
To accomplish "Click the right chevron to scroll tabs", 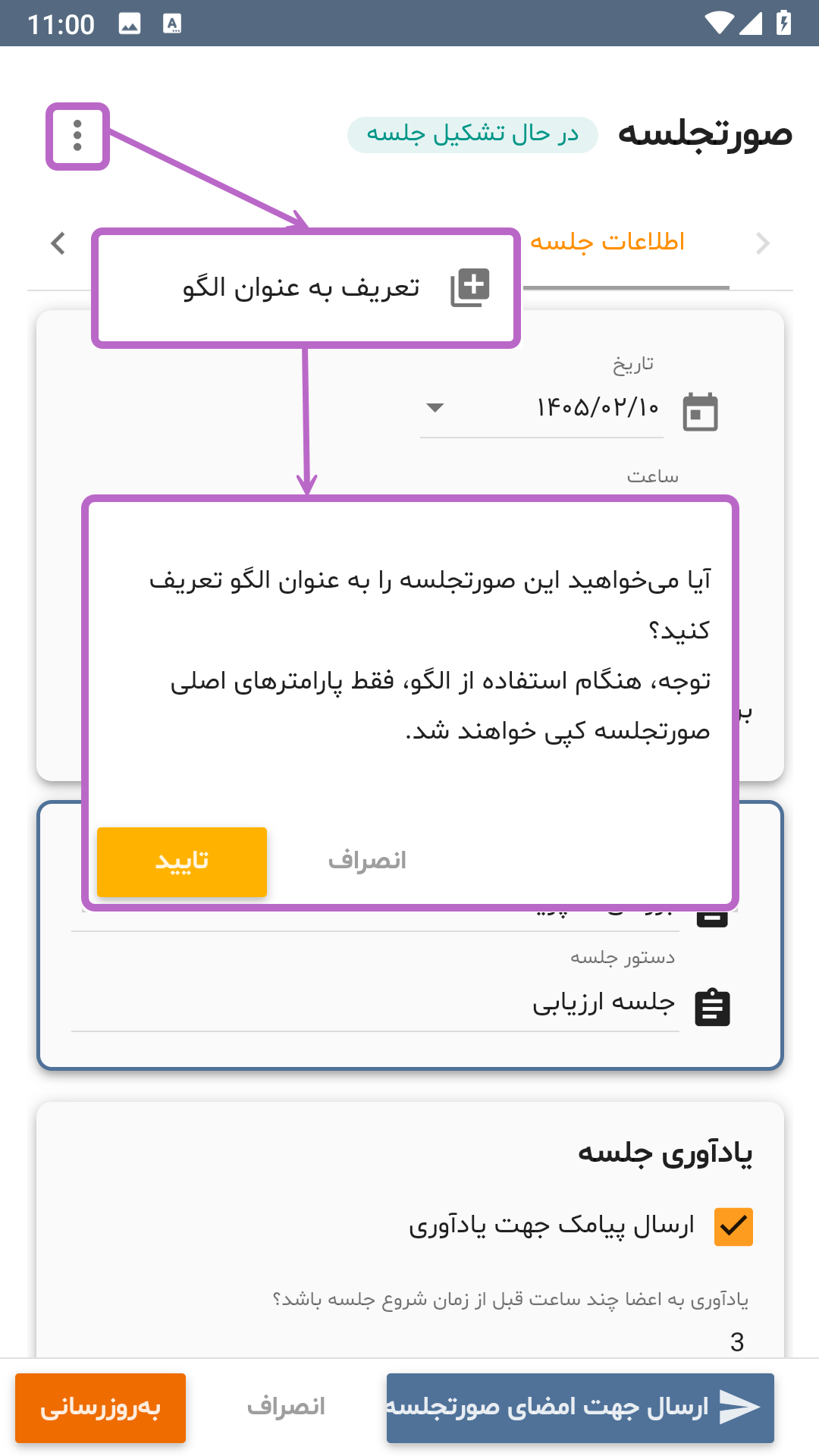I will (763, 243).
